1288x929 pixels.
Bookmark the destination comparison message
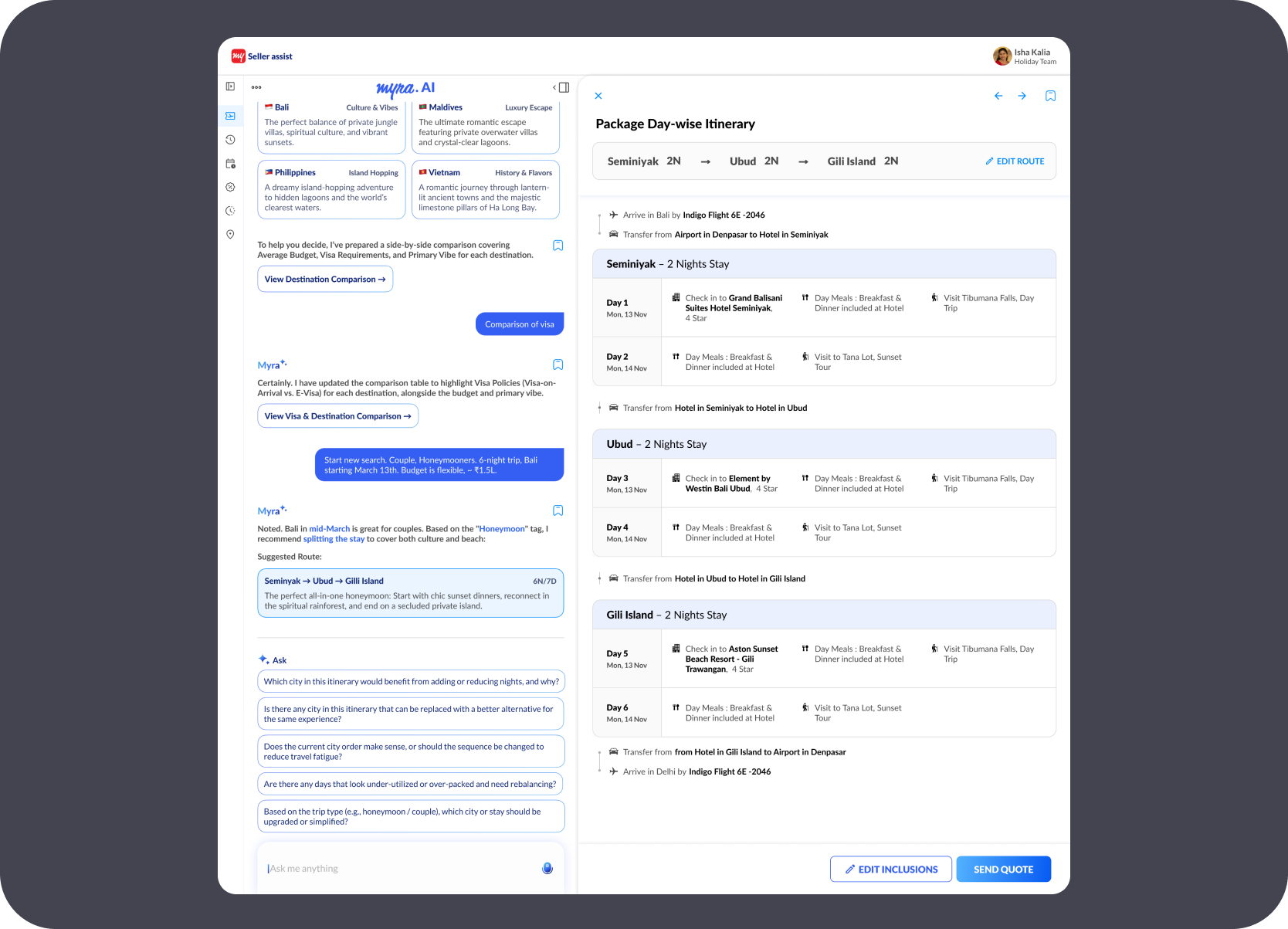click(558, 246)
